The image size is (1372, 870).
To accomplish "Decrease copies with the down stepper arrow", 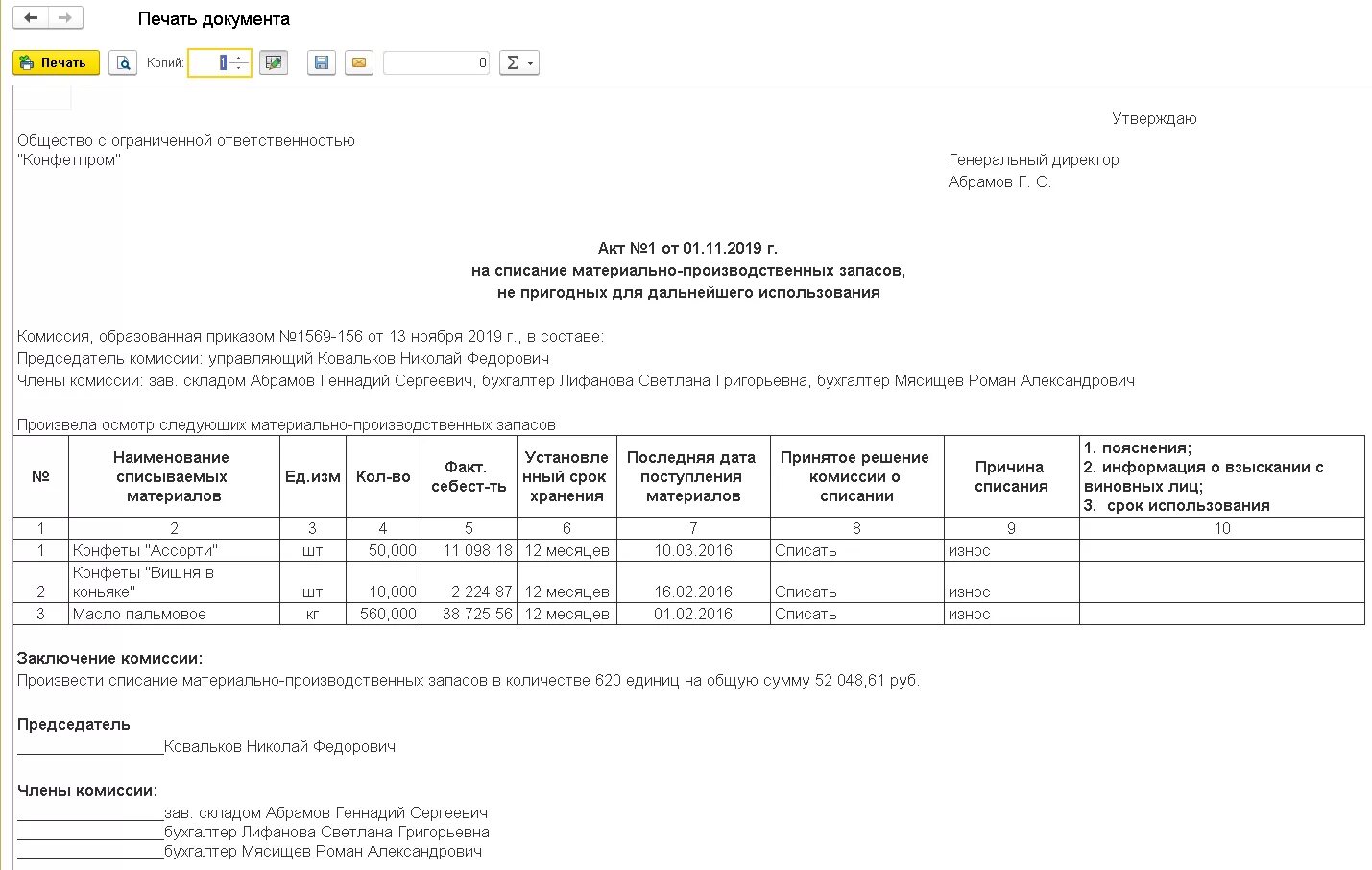I will (239, 69).
